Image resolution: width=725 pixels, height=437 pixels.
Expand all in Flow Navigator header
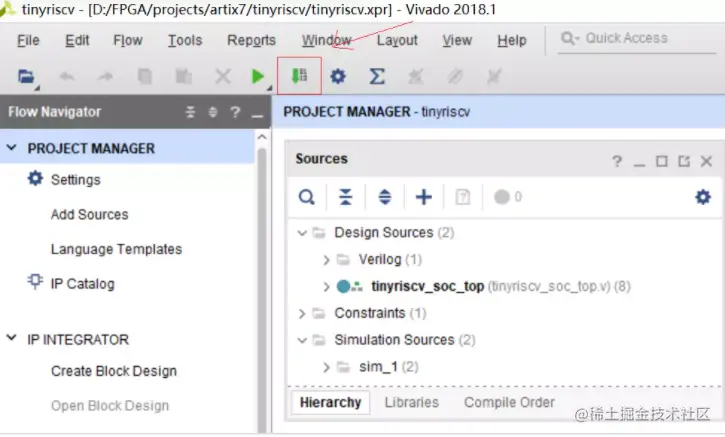pos(213,112)
